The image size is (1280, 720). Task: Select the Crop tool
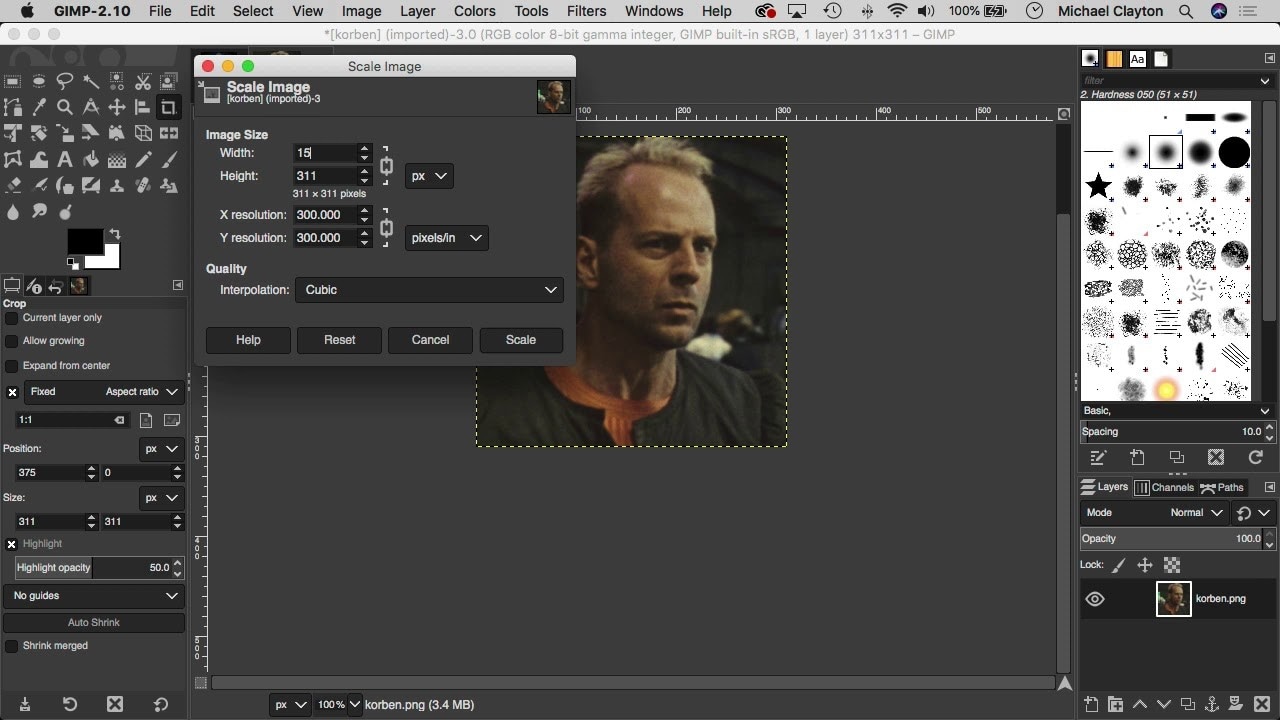pos(169,107)
